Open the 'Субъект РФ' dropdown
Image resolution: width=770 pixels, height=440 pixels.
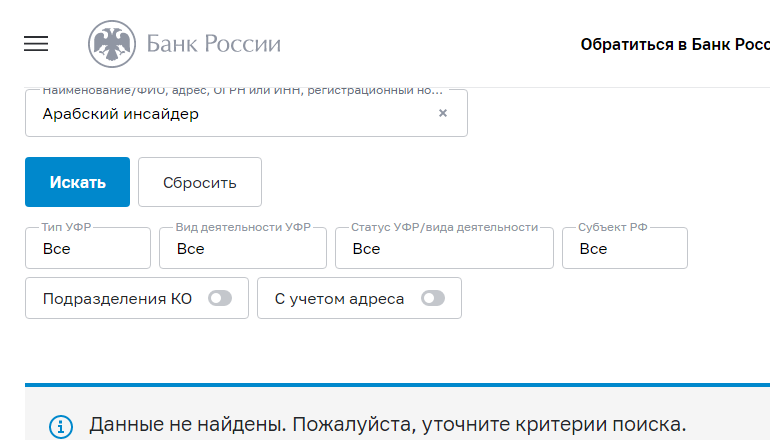click(x=625, y=248)
